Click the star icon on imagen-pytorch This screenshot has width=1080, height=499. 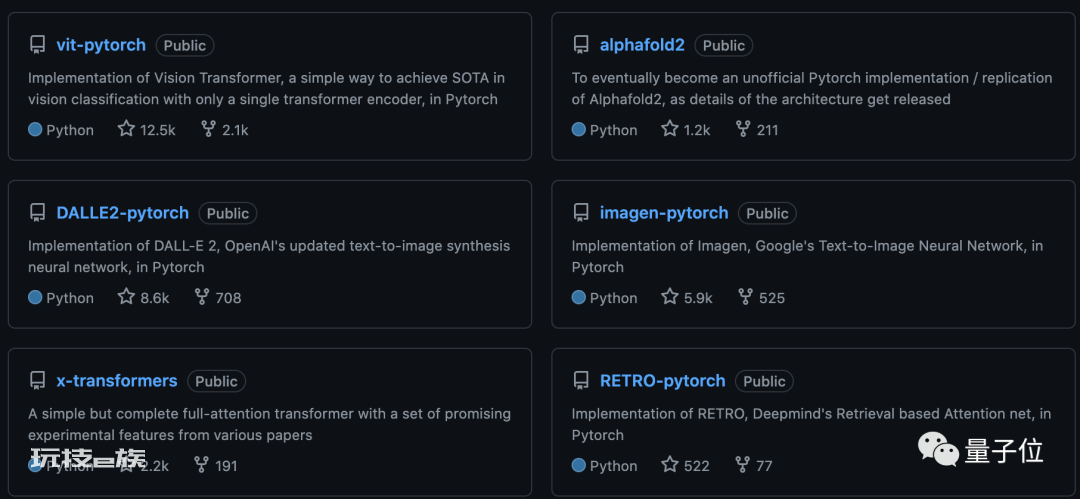click(669, 297)
